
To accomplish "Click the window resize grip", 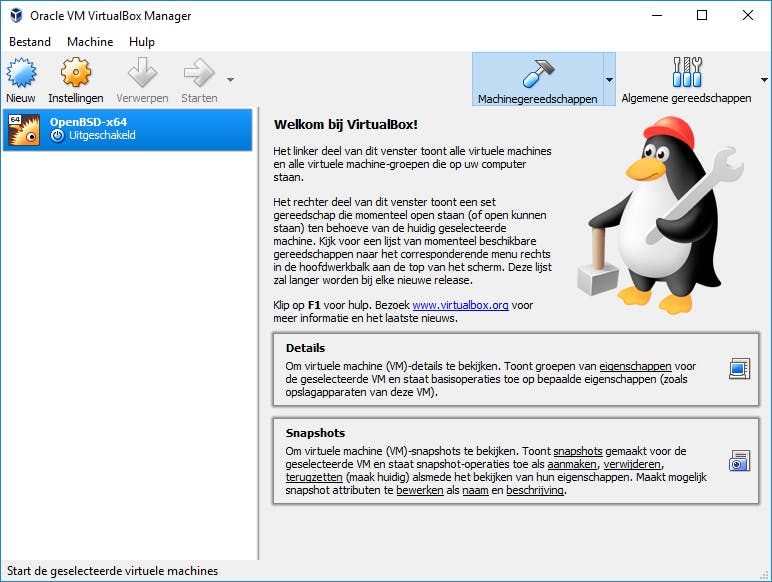I will (x=765, y=575).
